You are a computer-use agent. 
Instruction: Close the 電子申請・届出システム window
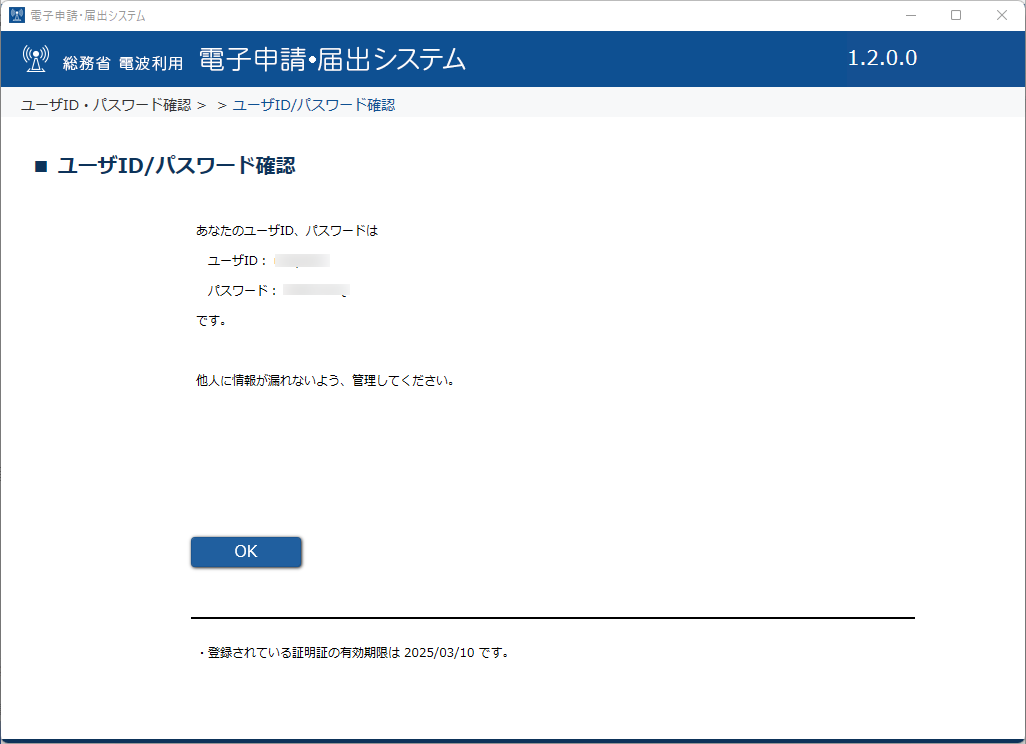tap(1002, 15)
